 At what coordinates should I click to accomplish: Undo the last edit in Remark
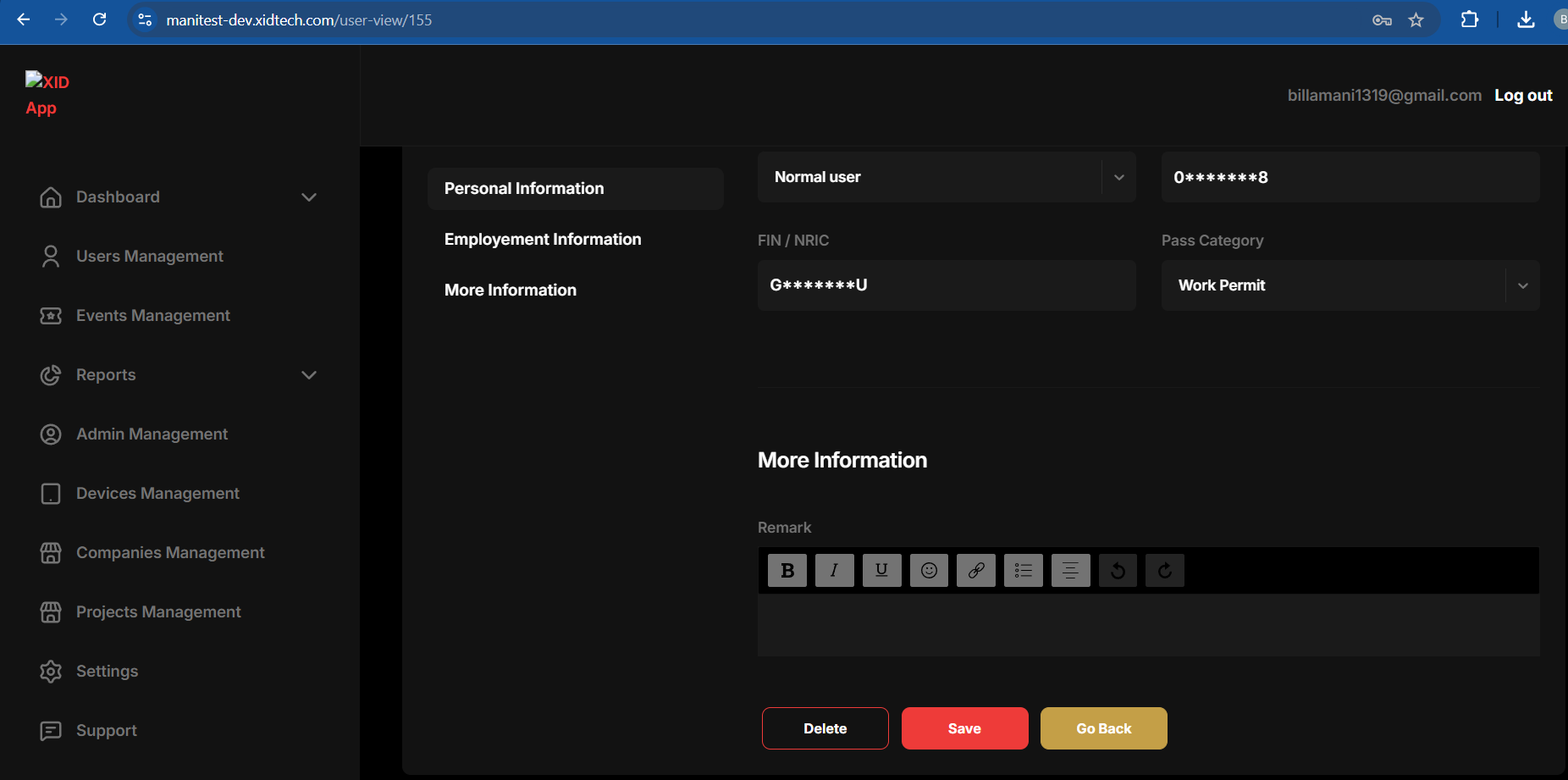click(1118, 570)
